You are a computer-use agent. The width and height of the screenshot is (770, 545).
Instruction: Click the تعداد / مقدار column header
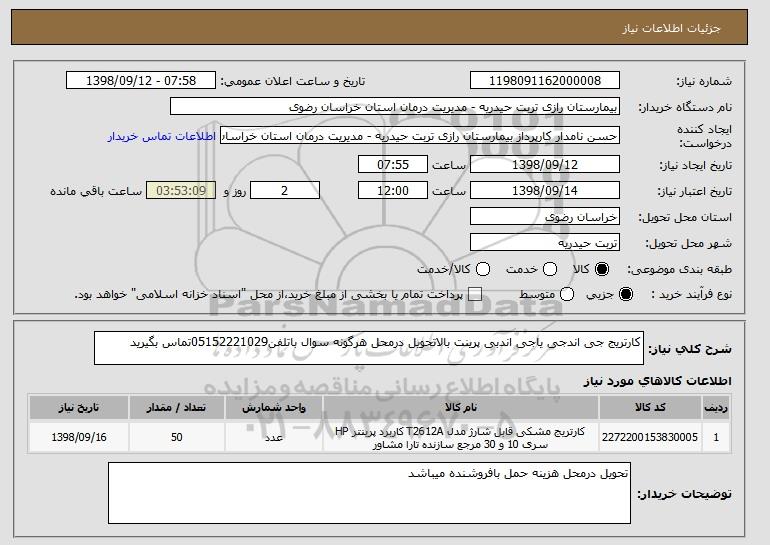click(177, 408)
